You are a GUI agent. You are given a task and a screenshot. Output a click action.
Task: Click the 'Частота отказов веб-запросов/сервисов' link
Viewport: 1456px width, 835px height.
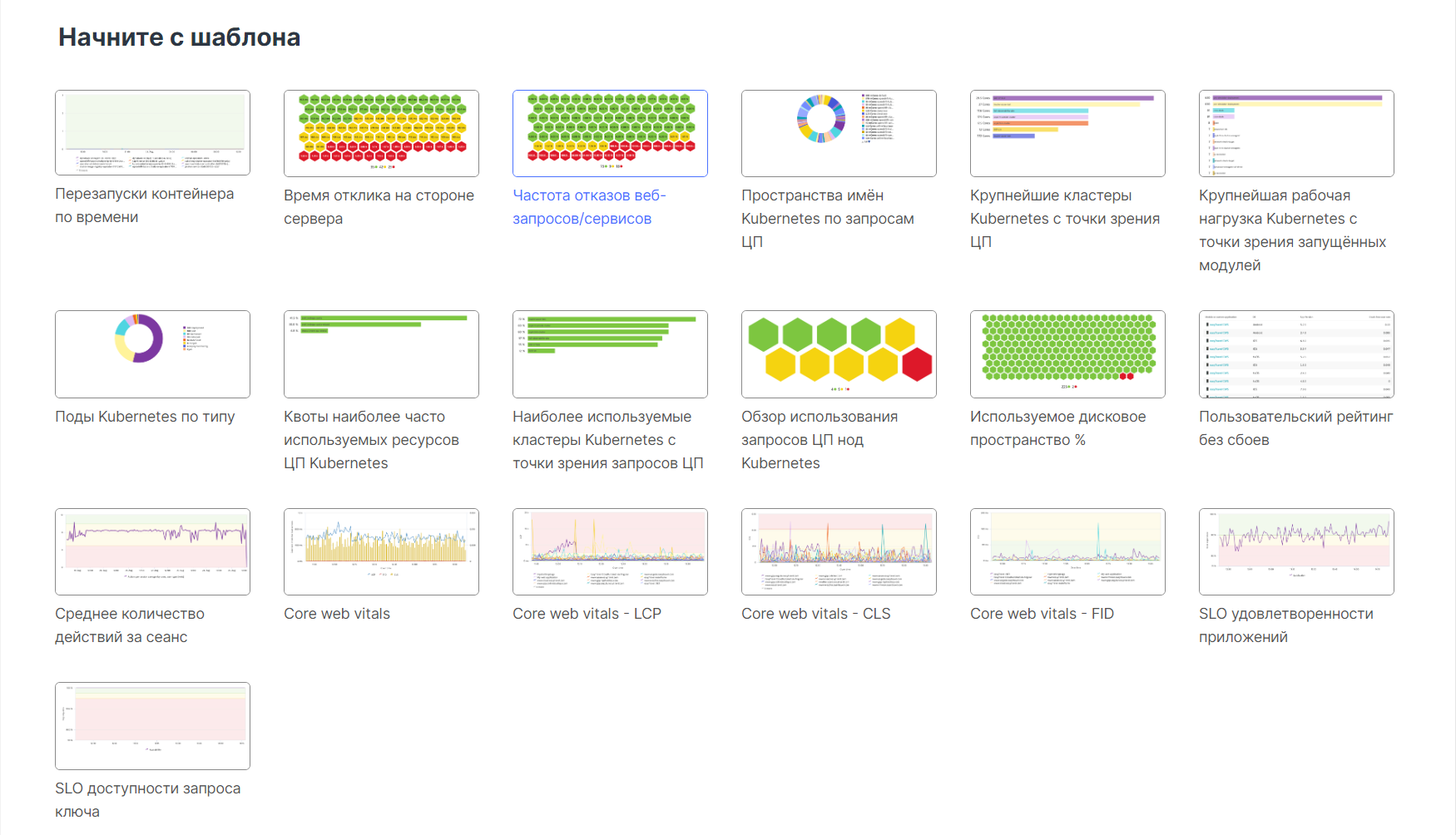click(x=589, y=207)
